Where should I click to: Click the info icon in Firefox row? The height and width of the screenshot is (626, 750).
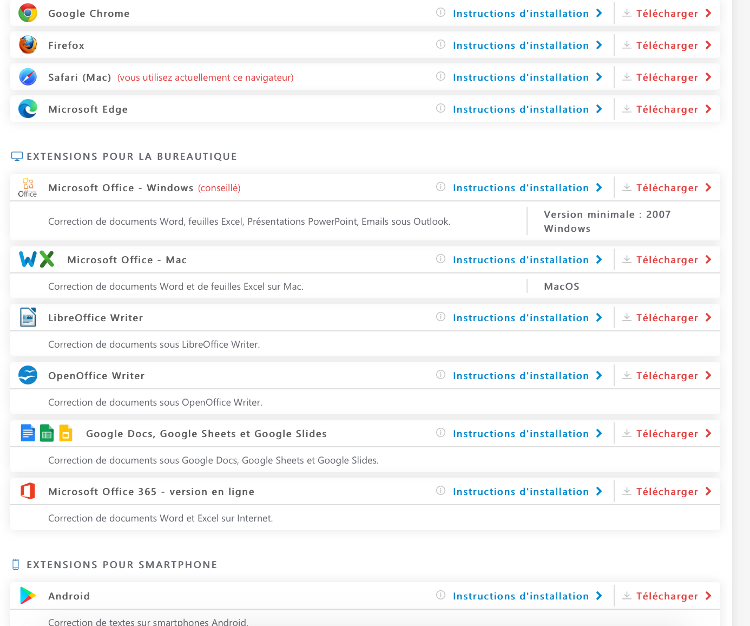pyautogui.click(x=441, y=44)
